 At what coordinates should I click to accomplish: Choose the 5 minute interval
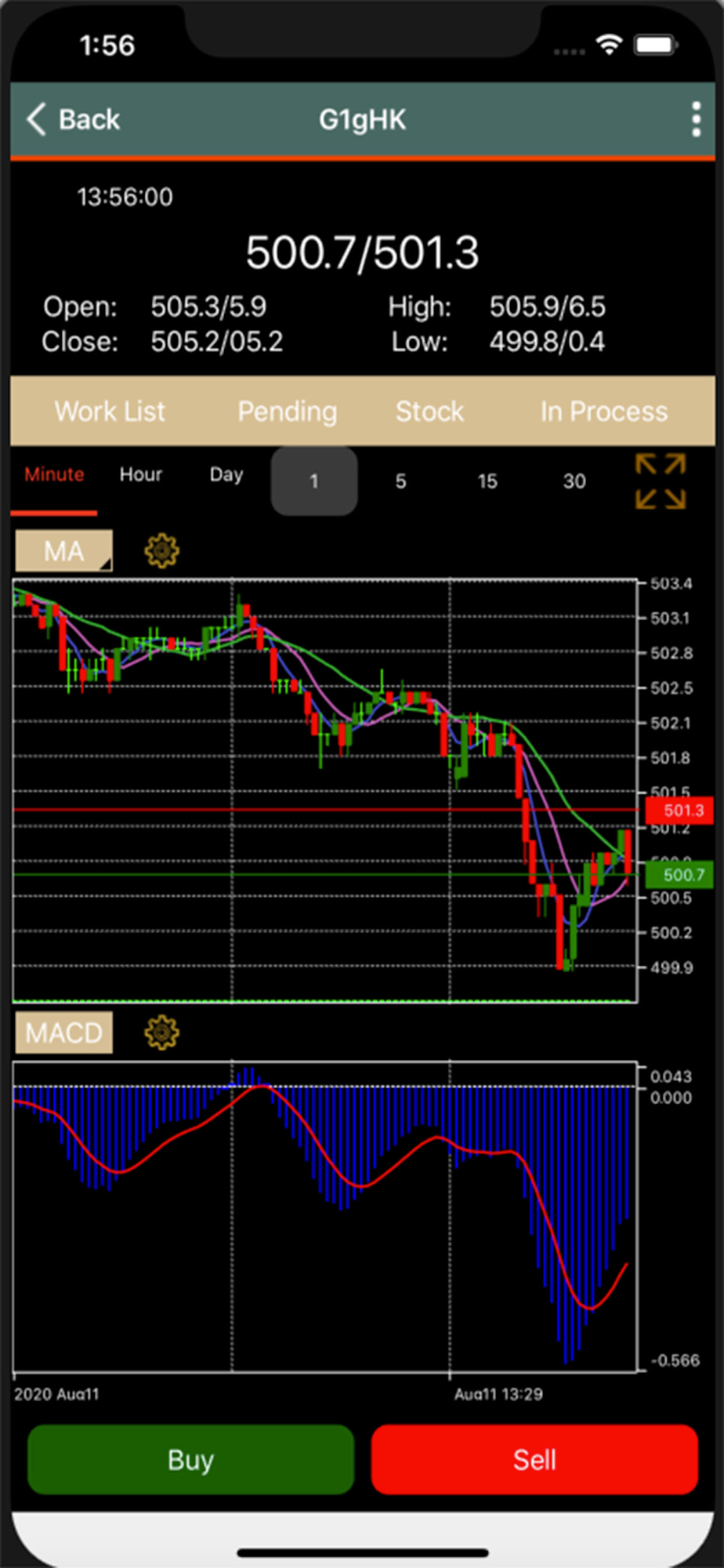tap(400, 481)
